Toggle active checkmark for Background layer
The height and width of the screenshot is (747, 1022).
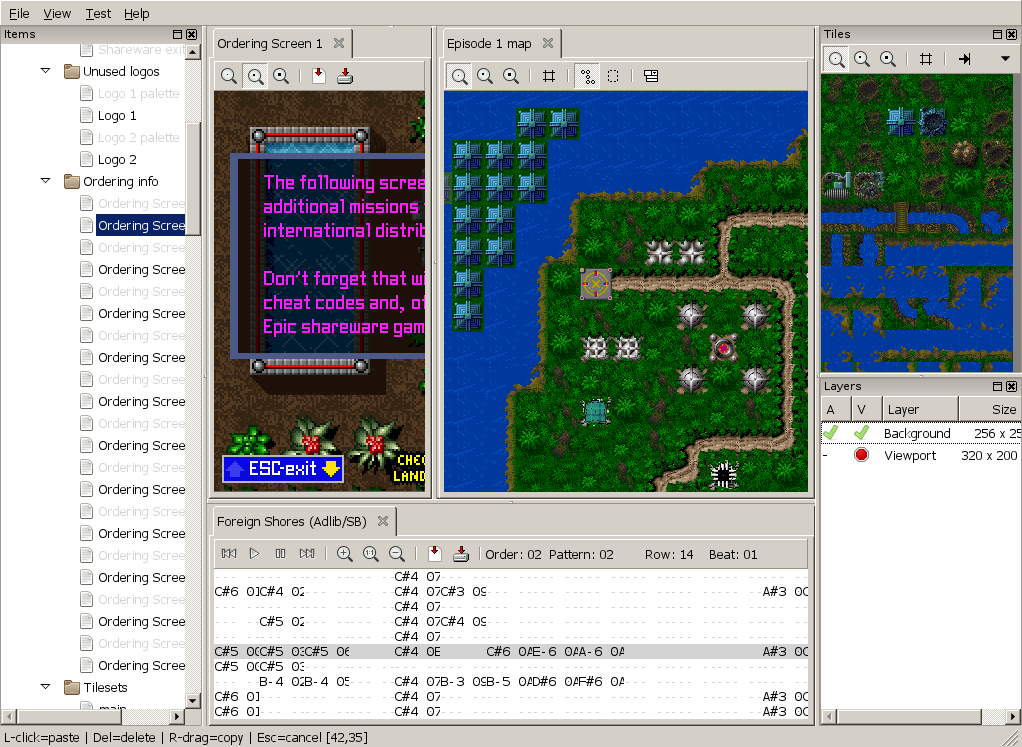[x=830, y=433]
